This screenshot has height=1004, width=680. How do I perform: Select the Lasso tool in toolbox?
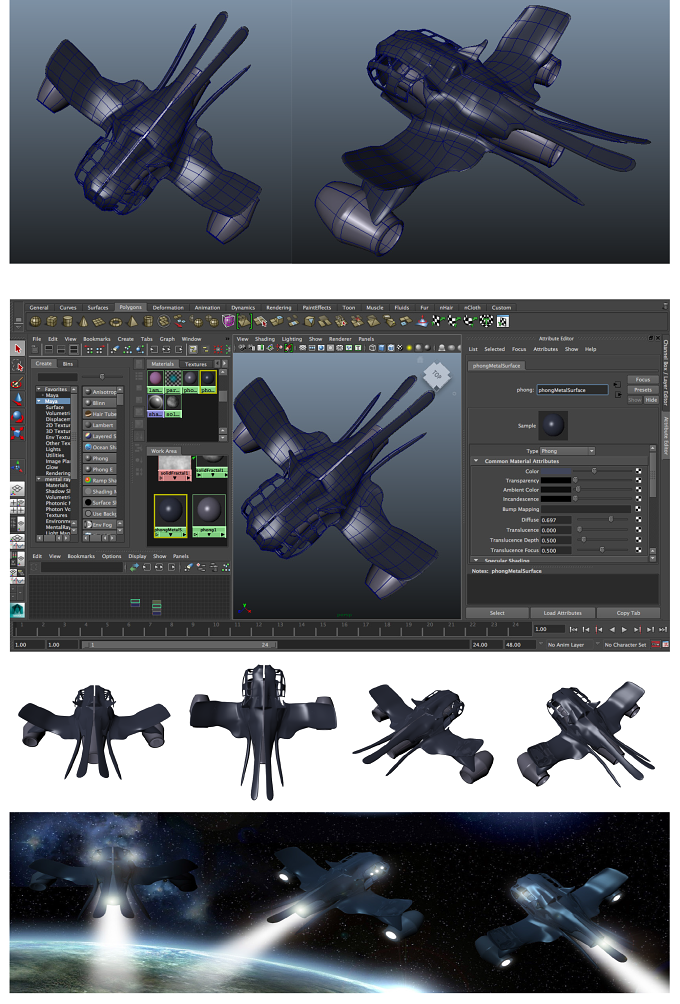[x=18, y=365]
